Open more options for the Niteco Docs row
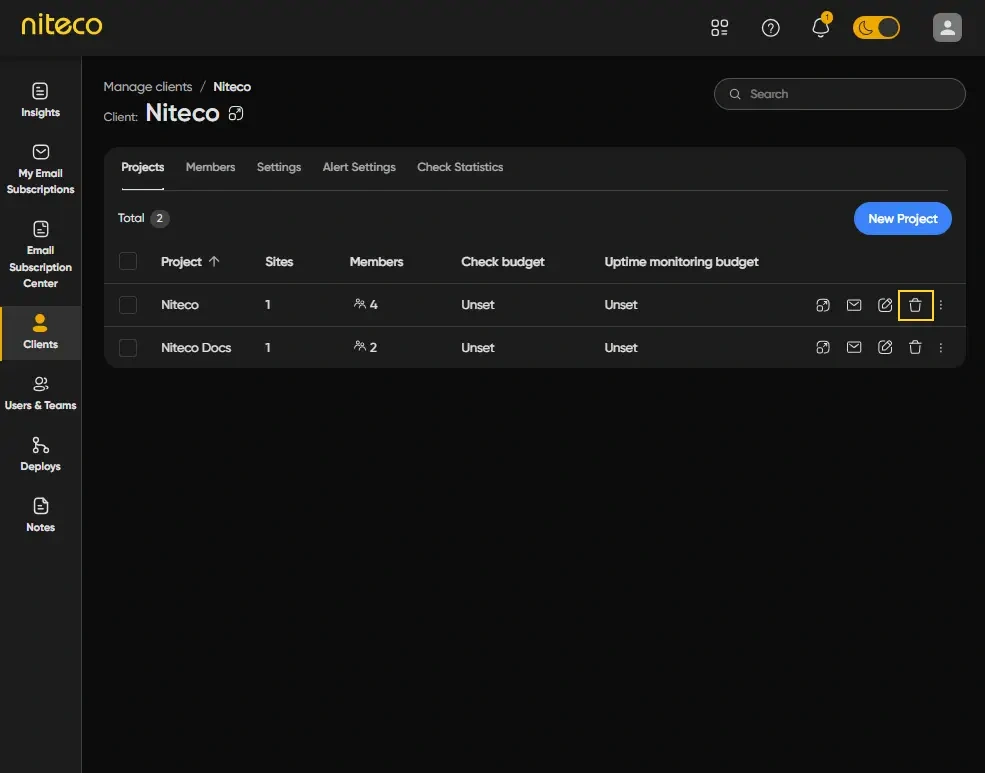 (940, 347)
